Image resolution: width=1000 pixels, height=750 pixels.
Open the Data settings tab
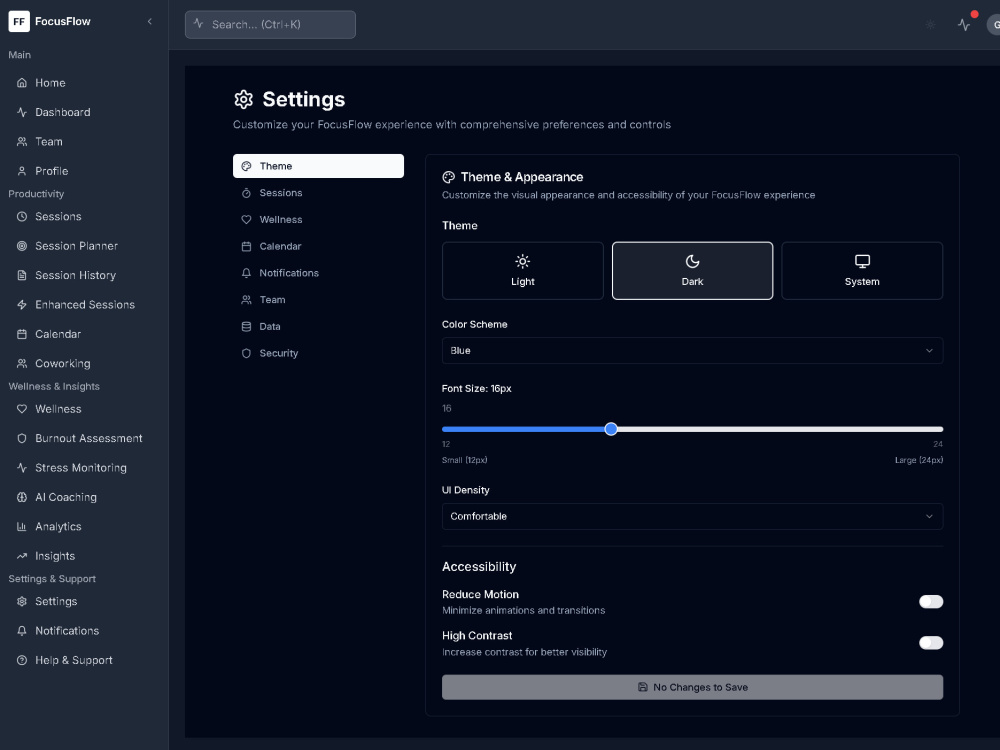coord(318,327)
